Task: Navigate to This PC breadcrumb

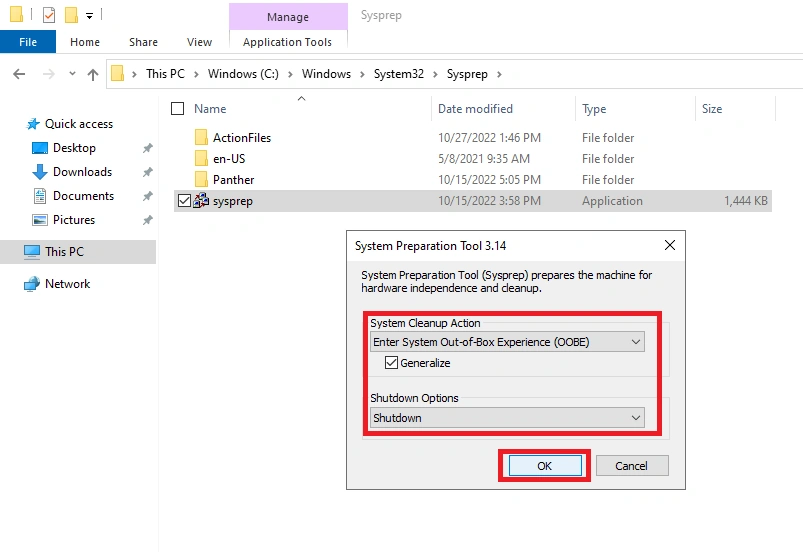Action: pyautogui.click(x=165, y=74)
